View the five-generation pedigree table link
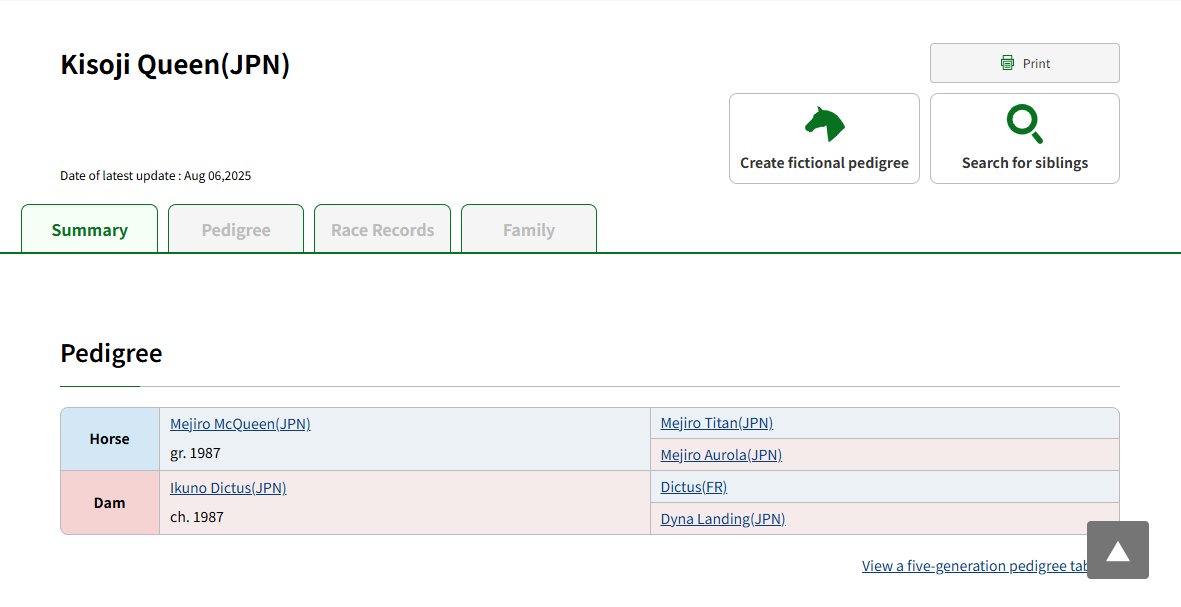1181x607 pixels. click(x=975, y=566)
